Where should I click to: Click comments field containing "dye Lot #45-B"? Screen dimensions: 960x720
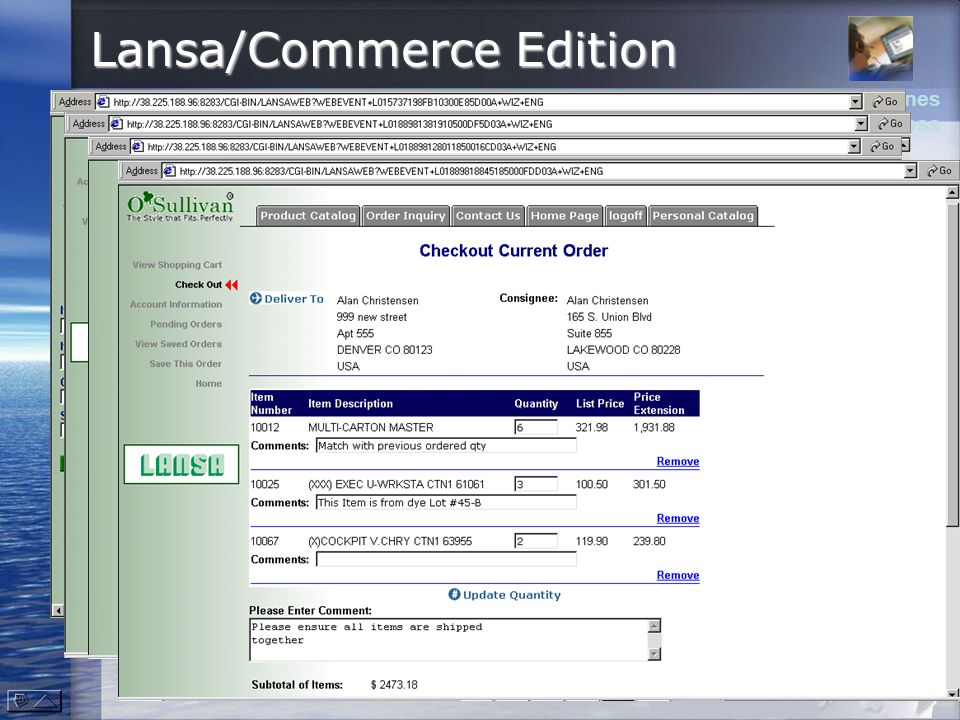click(446, 503)
